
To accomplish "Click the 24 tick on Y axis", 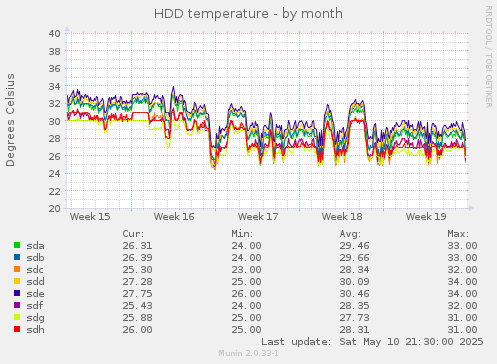I will tap(55, 174).
